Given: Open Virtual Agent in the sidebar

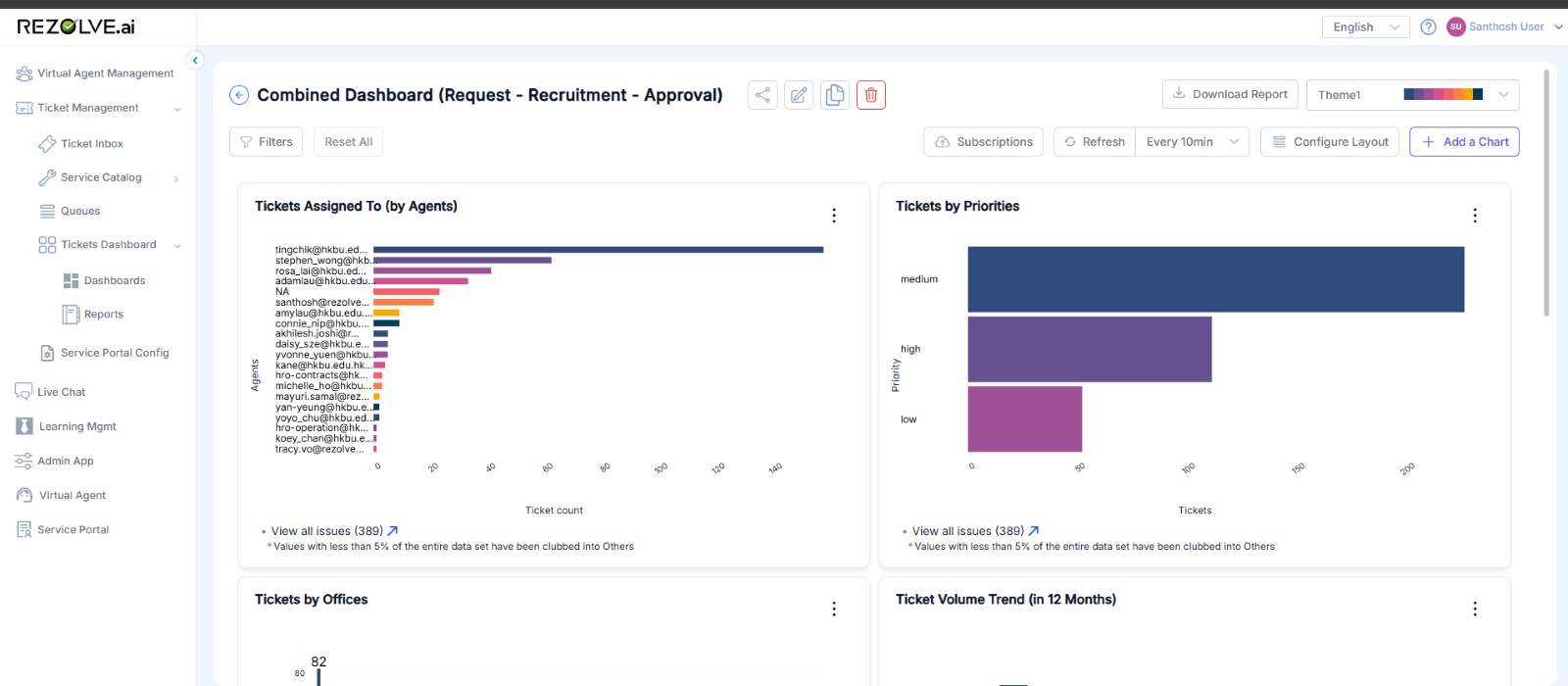Looking at the screenshot, I should [61, 495].
